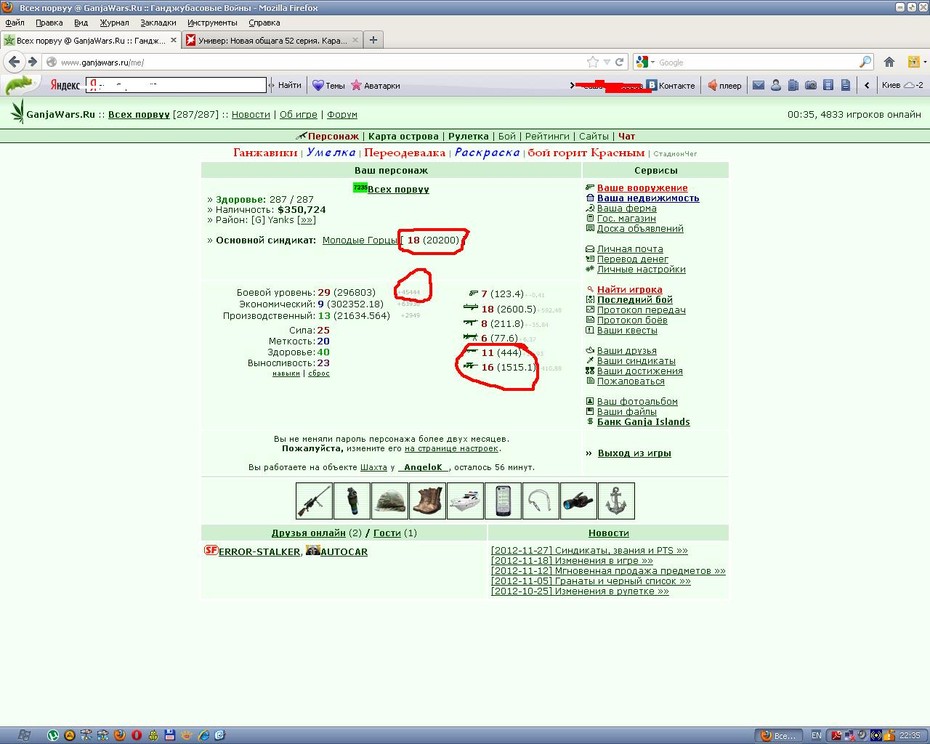Open Opera from the taskbar quick launch
This screenshot has width=930, height=744.
[136, 736]
